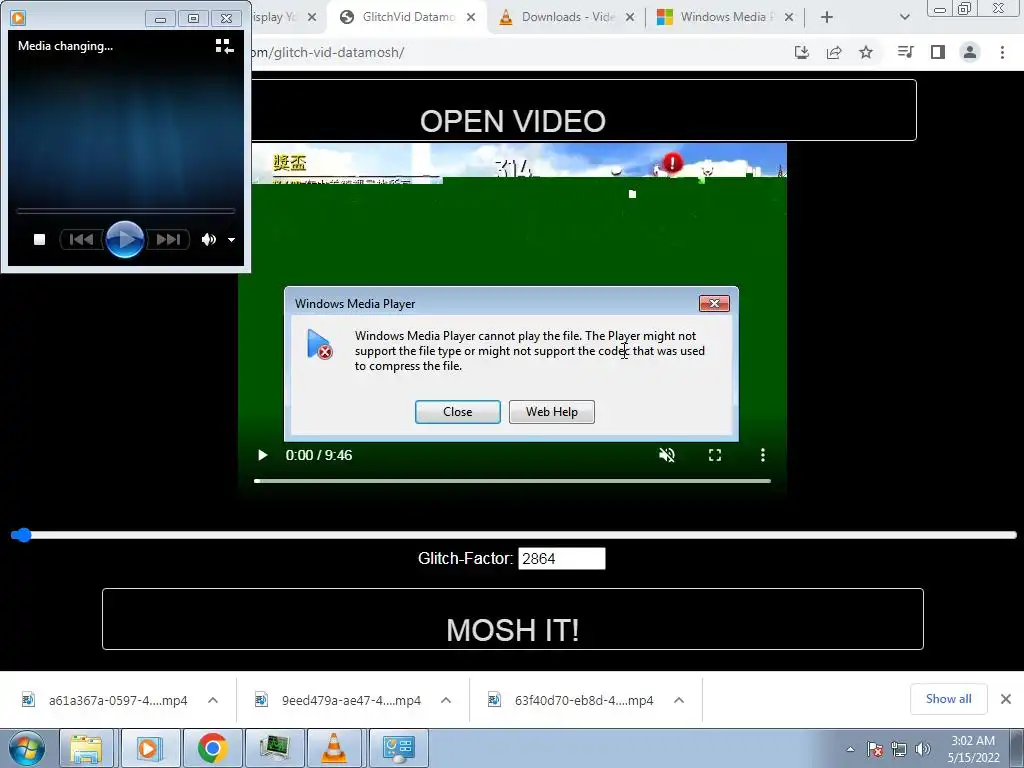Click the system volume tray icon
Screen dimensions: 1024x768
pyautogui.click(x=922, y=749)
